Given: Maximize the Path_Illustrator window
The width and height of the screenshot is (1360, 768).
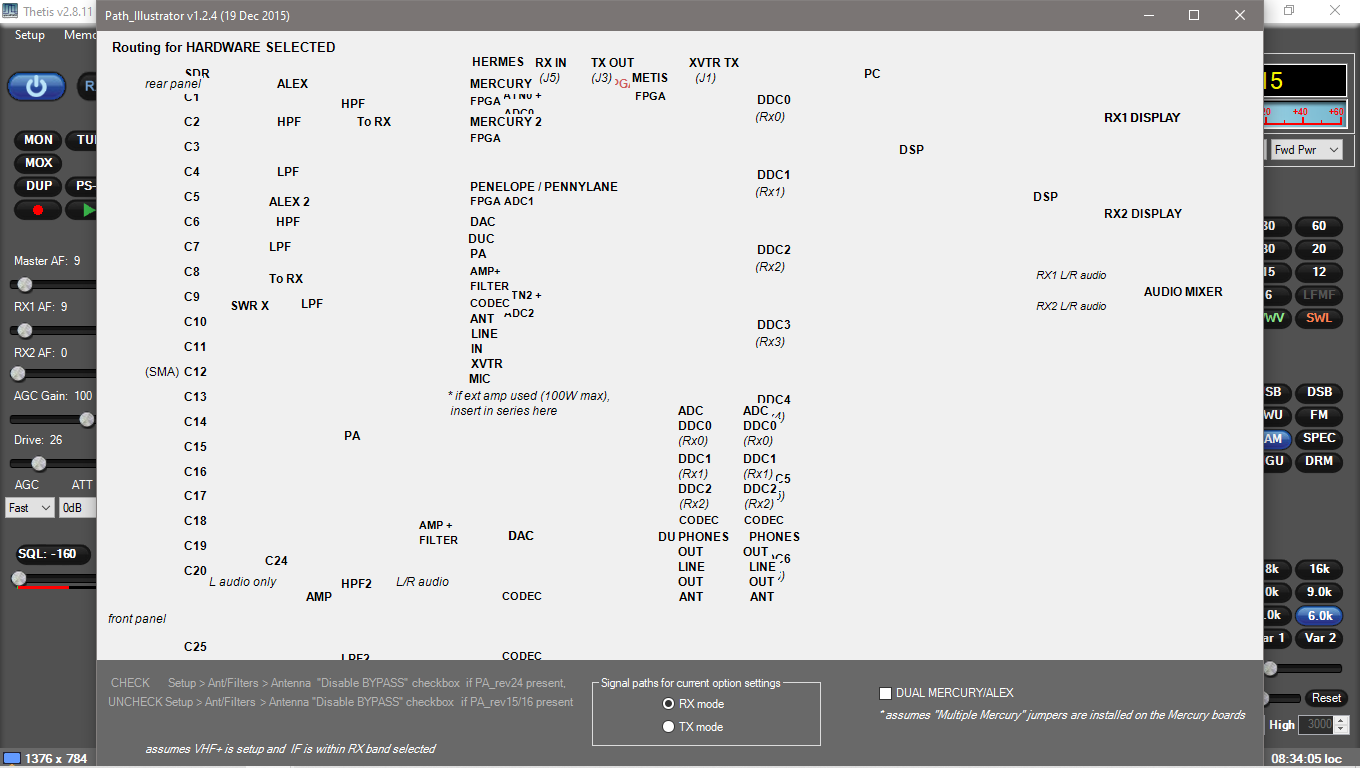Looking at the screenshot, I should (x=1194, y=15).
